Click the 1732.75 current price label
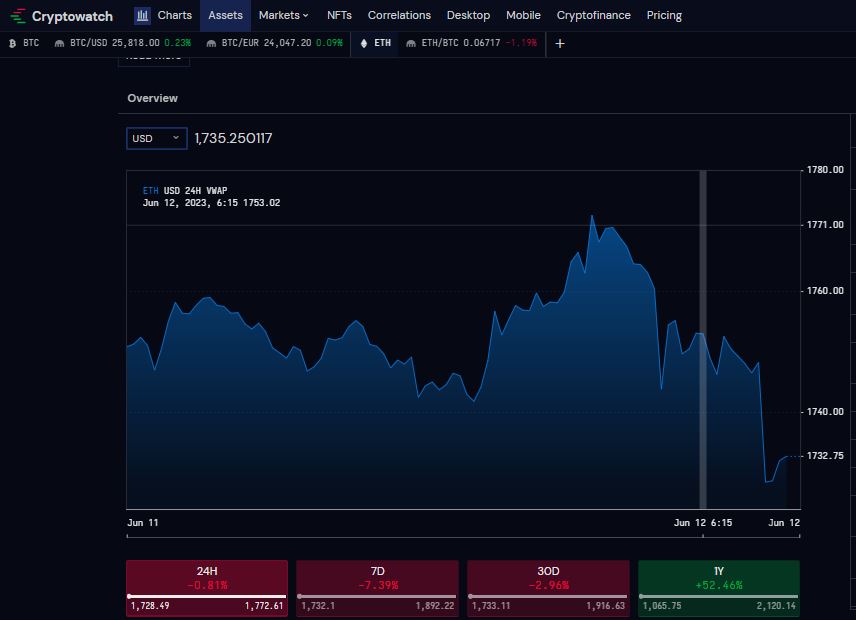 coord(825,456)
